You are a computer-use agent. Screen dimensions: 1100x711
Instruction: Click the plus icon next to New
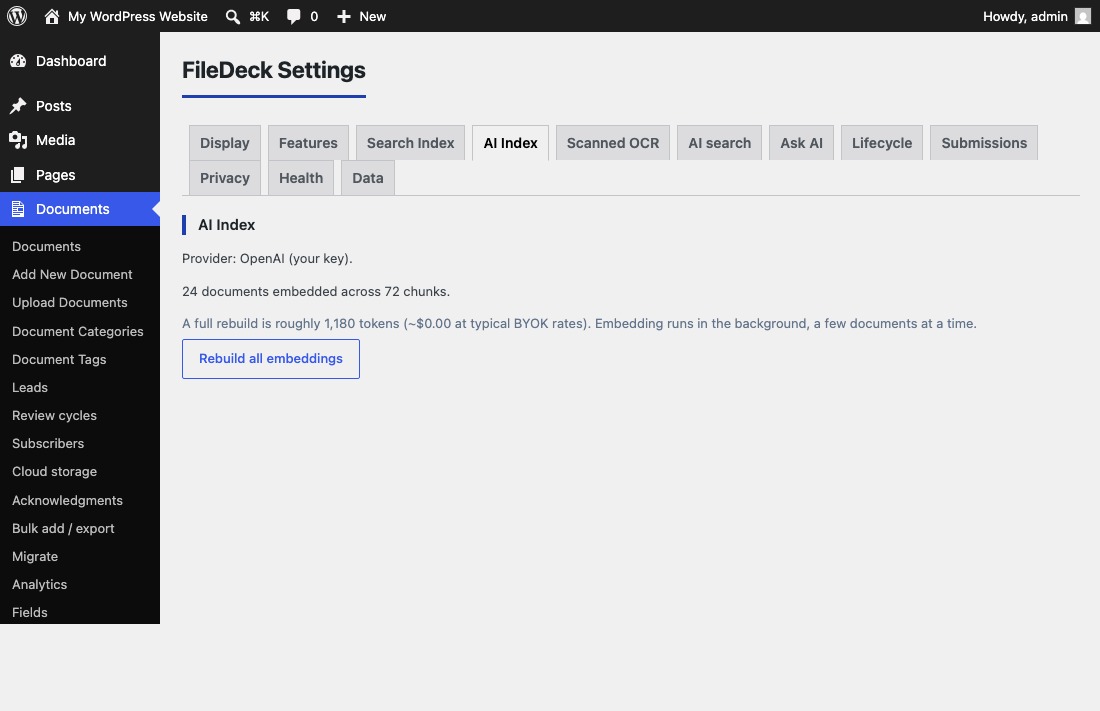[x=344, y=16]
